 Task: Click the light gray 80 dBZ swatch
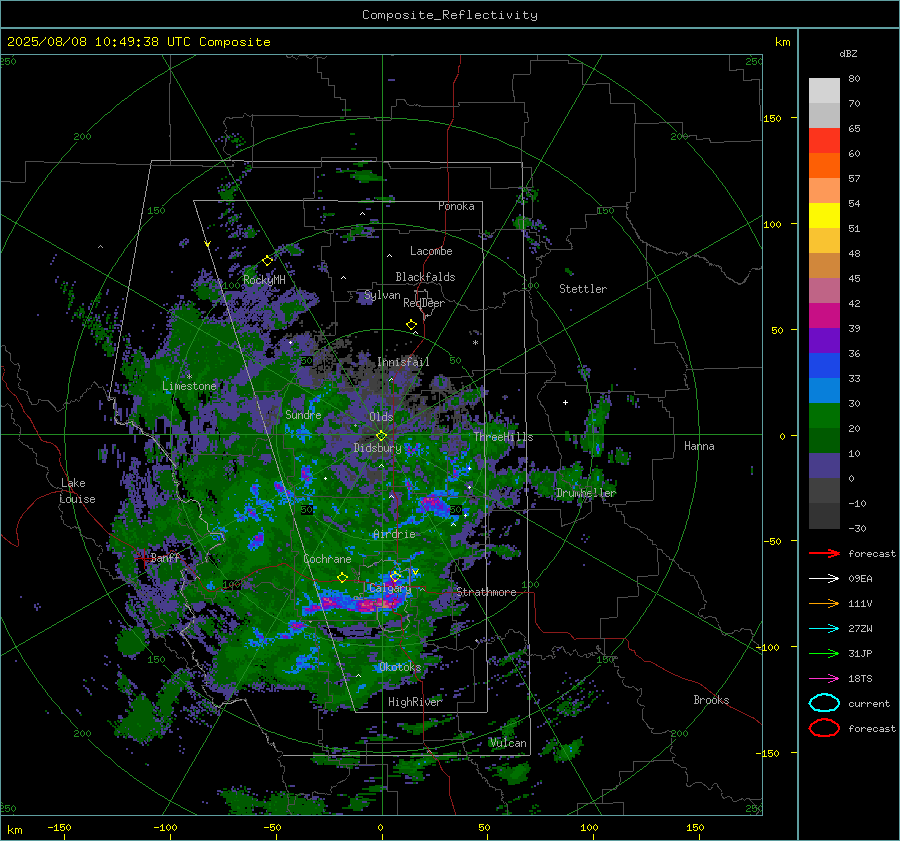824,91
